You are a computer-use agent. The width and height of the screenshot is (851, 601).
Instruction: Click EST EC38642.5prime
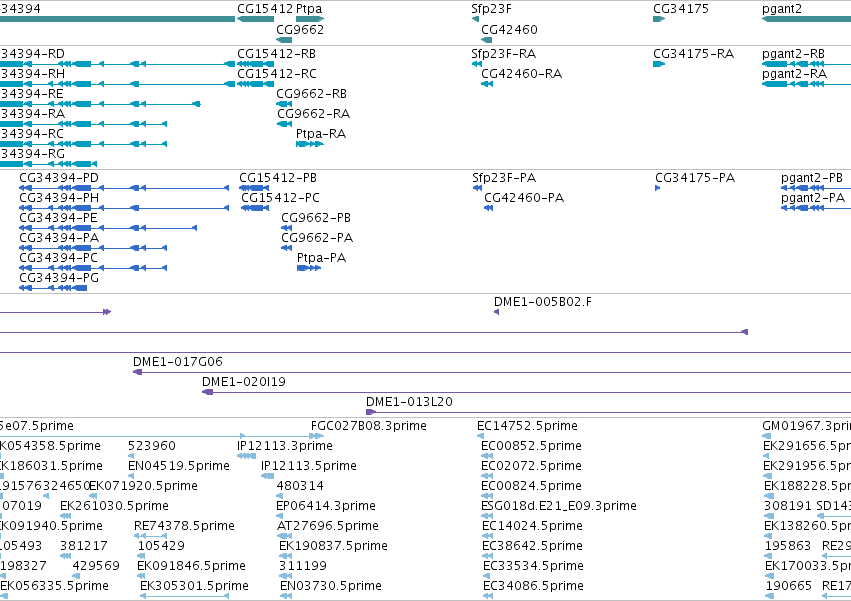[532, 546]
